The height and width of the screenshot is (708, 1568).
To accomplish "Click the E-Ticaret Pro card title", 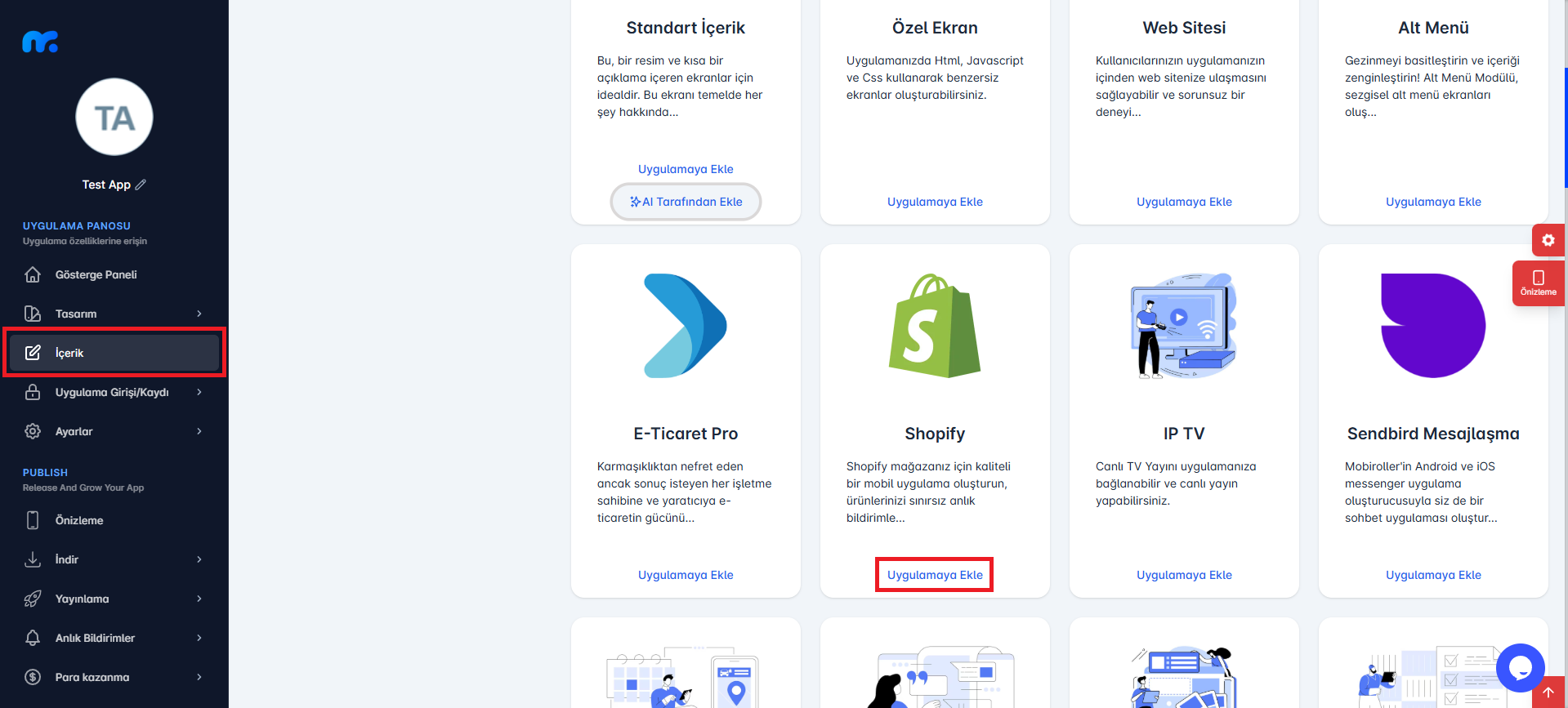I will pos(686,434).
